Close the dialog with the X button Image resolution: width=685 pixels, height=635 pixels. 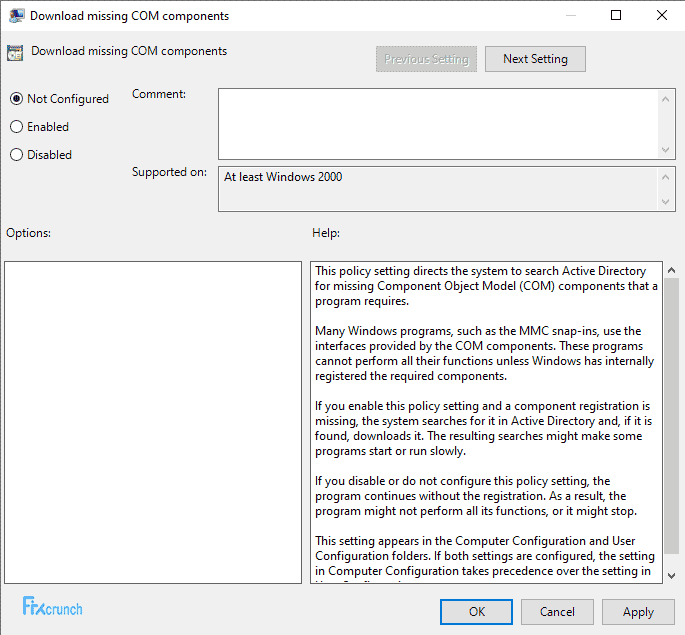click(662, 15)
